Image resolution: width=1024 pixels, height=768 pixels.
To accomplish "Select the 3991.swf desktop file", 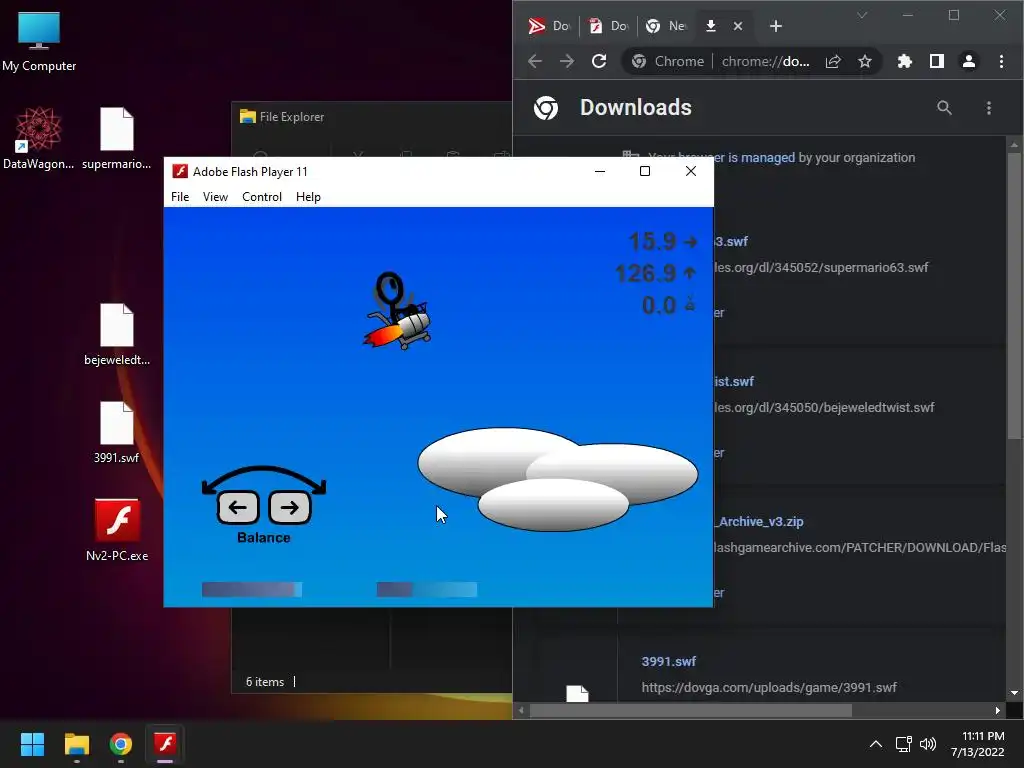I will 117,432.
